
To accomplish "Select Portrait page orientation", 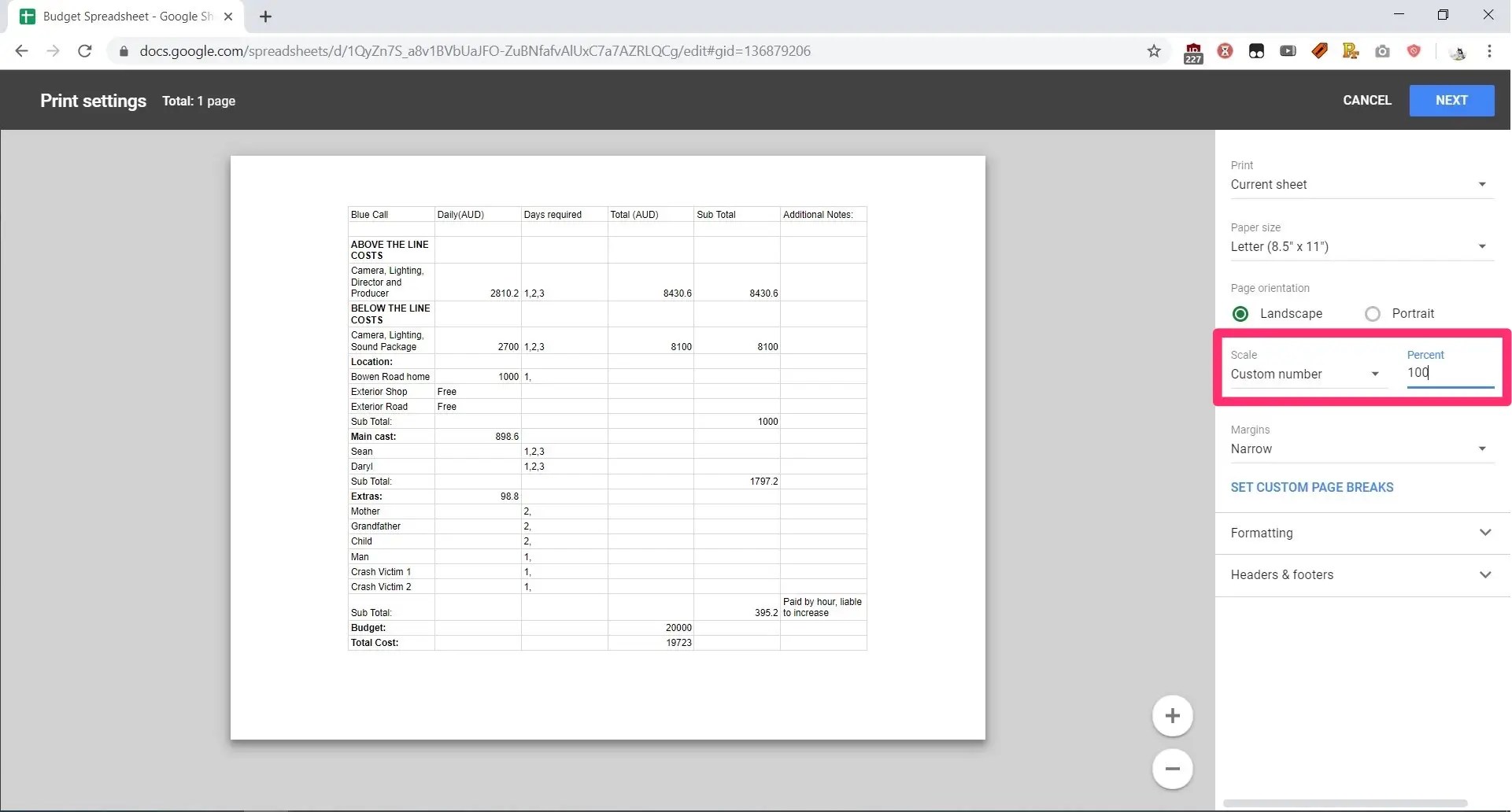I will [1399, 313].
